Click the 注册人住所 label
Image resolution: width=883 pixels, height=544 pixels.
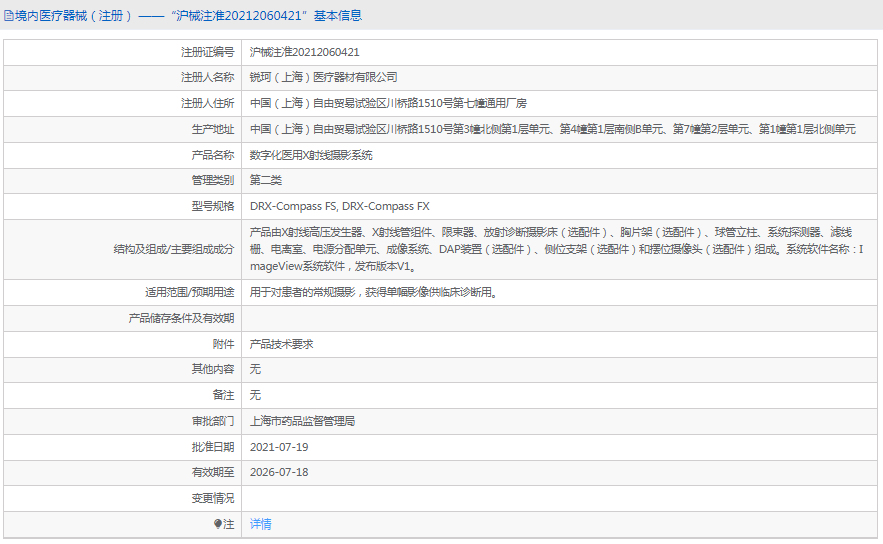(x=207, y=104)
